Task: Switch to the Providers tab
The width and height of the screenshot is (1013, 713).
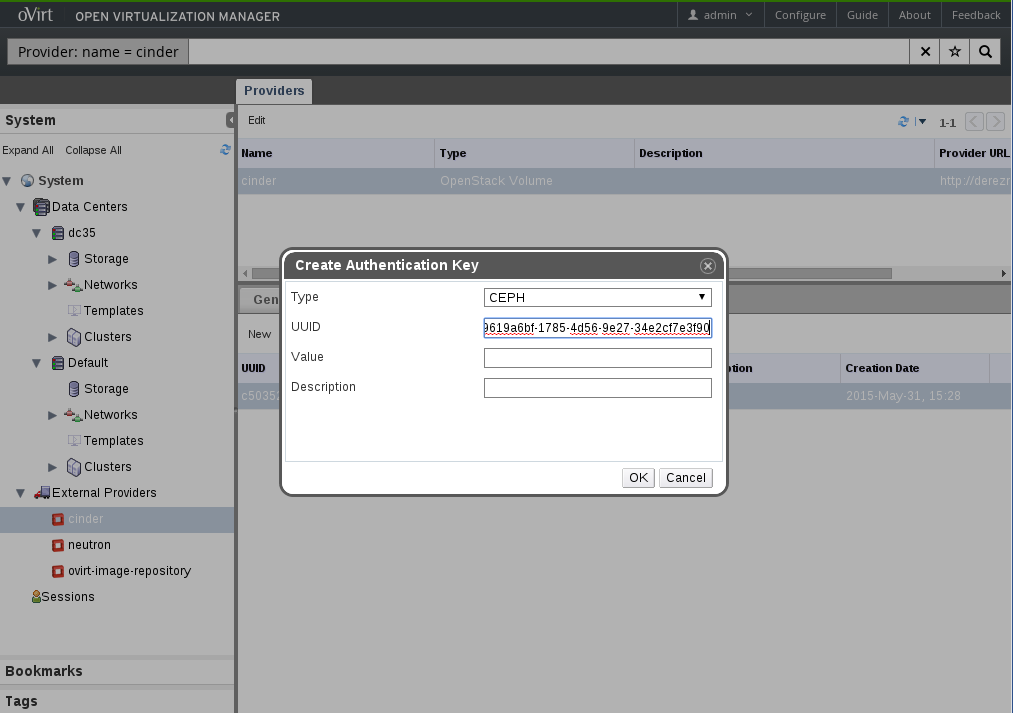Action: pyautogui.click(x=274, y=91)
